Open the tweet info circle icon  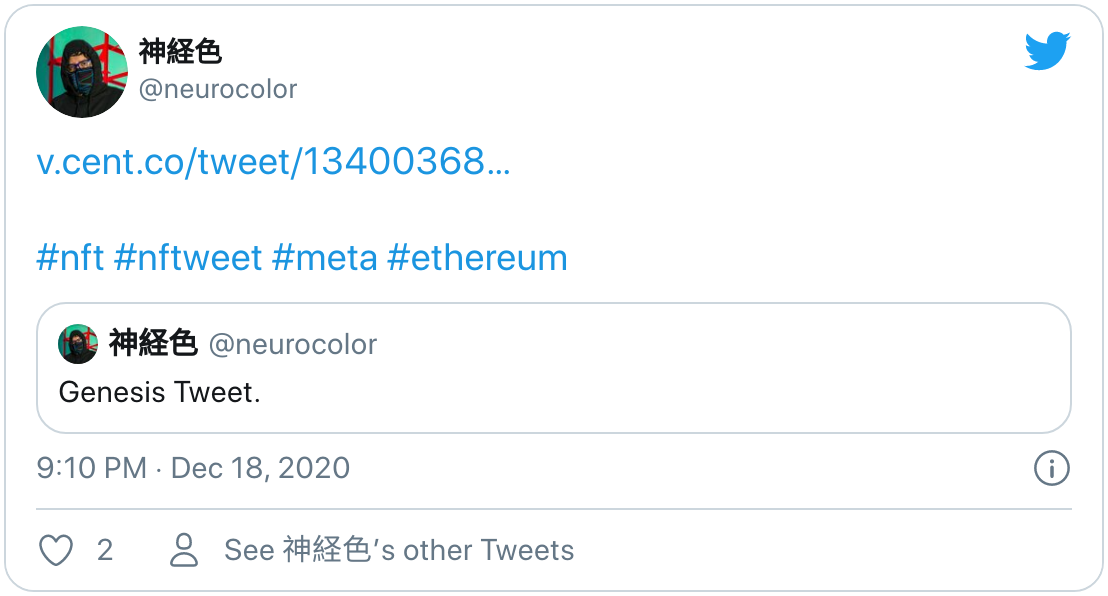point(1051,468)
